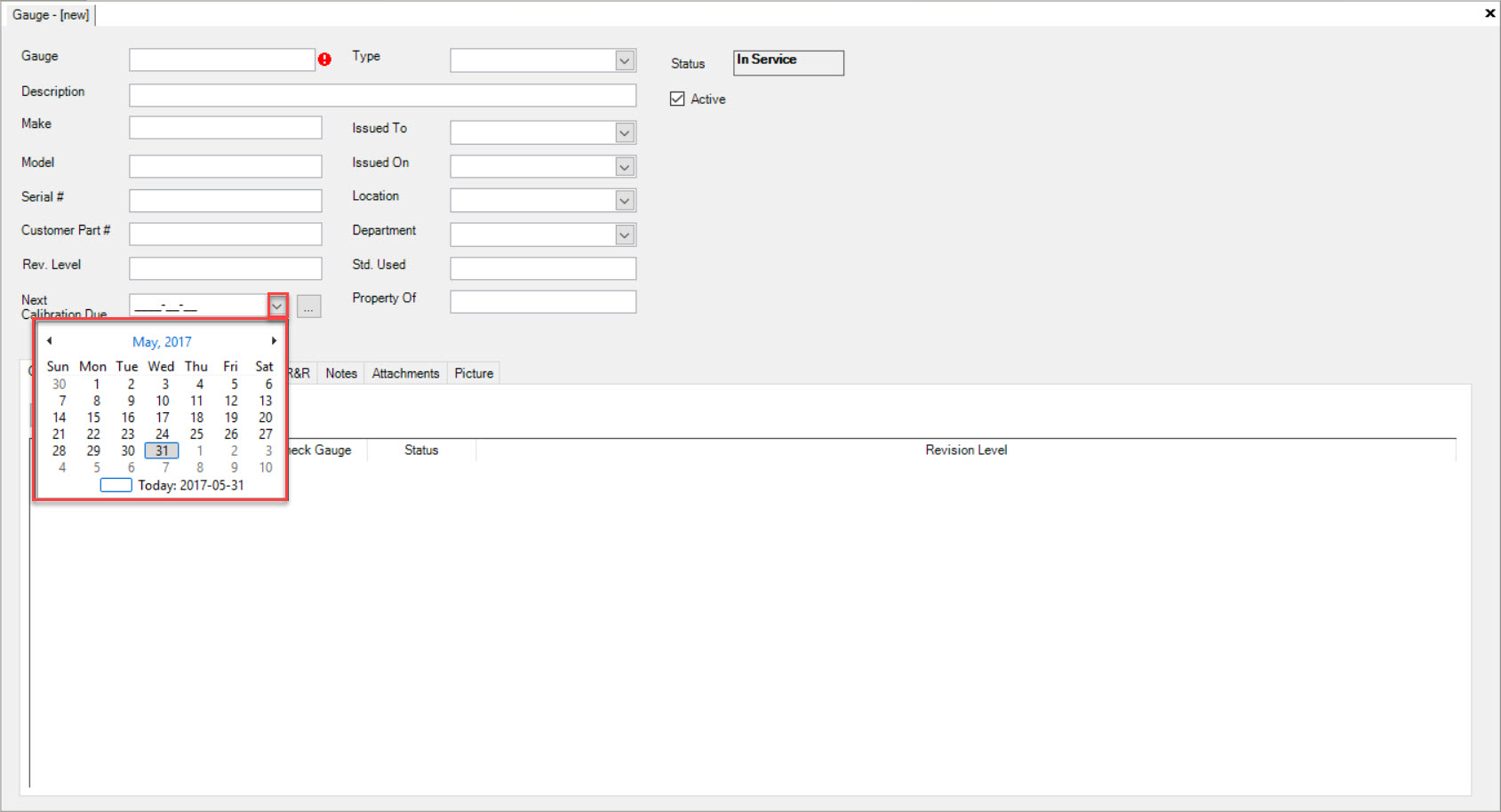Click the Status column header
Image resolution: width=1501 pixels, height=812 pixels.
(421, 450)
